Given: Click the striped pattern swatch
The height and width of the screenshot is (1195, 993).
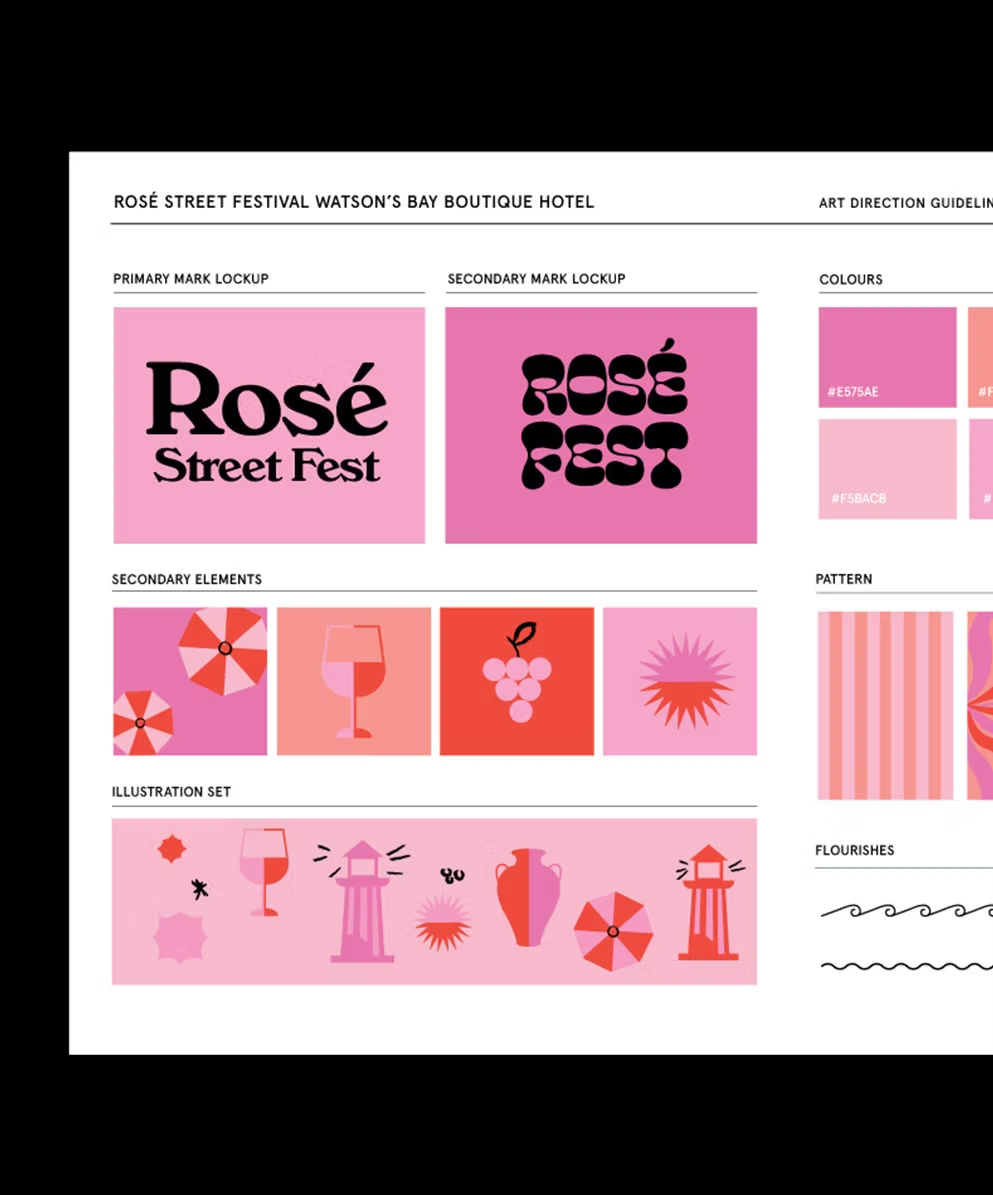Looking at the screenshot, I should pos(888,703).
